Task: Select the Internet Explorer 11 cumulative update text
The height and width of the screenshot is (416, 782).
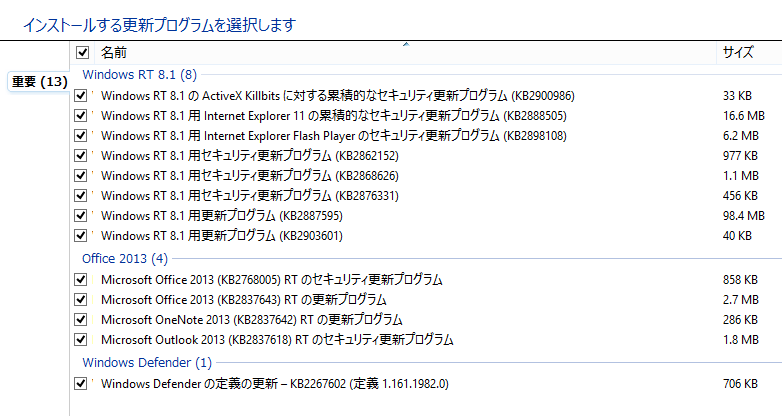Action: point(334,115)
